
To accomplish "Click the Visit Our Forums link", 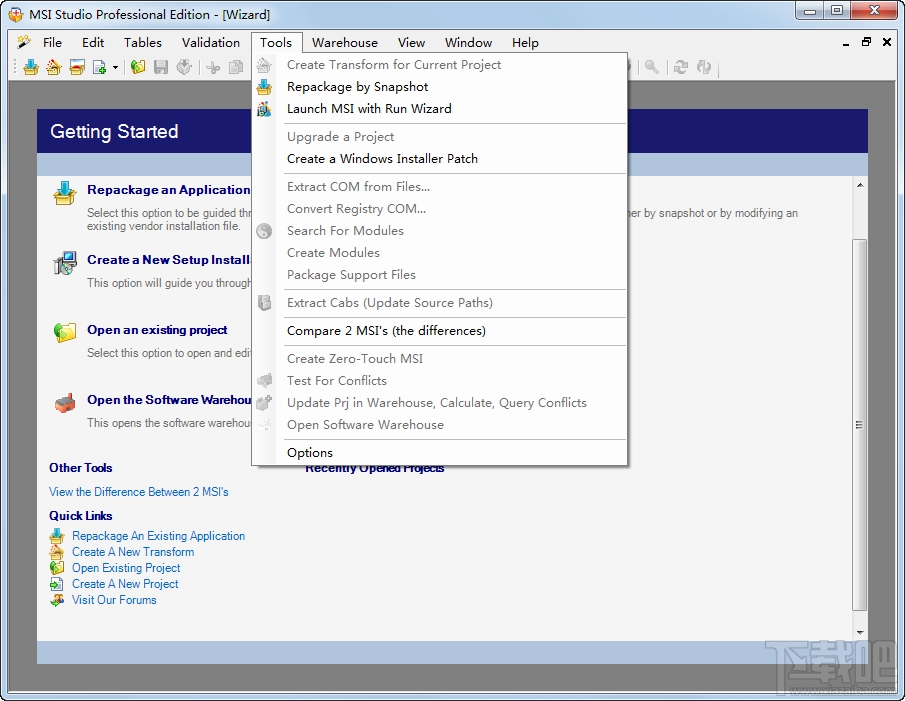I will (x=114, y=600).
